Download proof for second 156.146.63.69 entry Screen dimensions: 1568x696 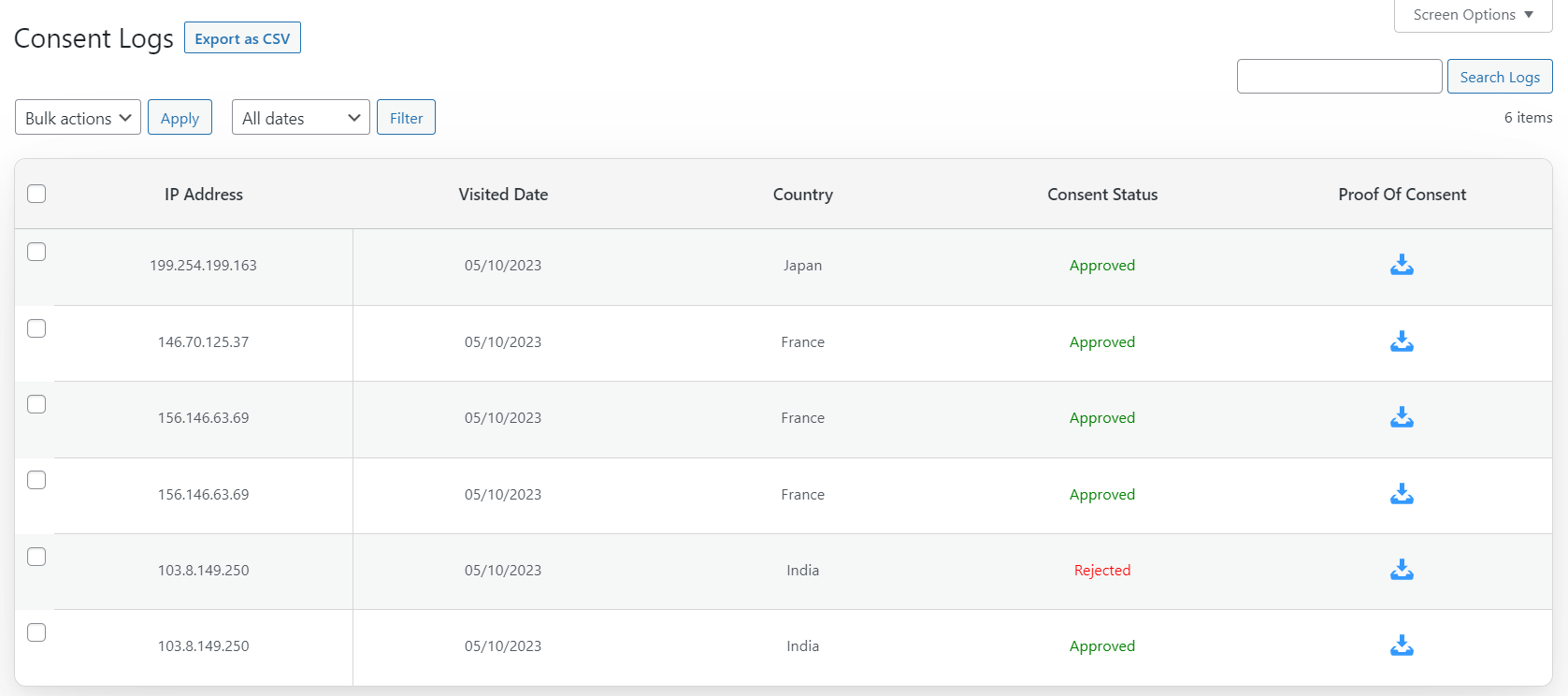tap(1401, 494)
